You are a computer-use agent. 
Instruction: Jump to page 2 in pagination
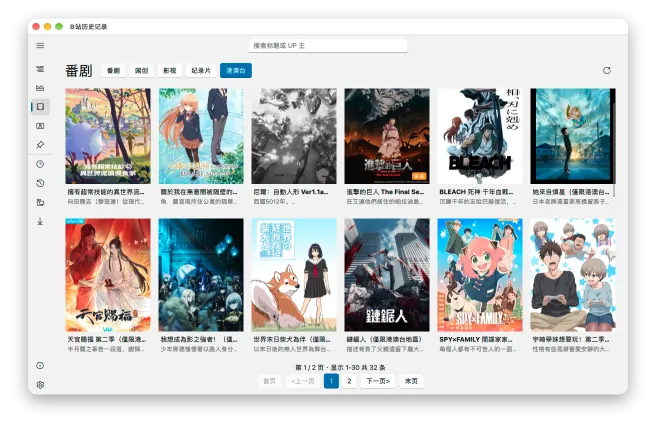pos(349,381)
